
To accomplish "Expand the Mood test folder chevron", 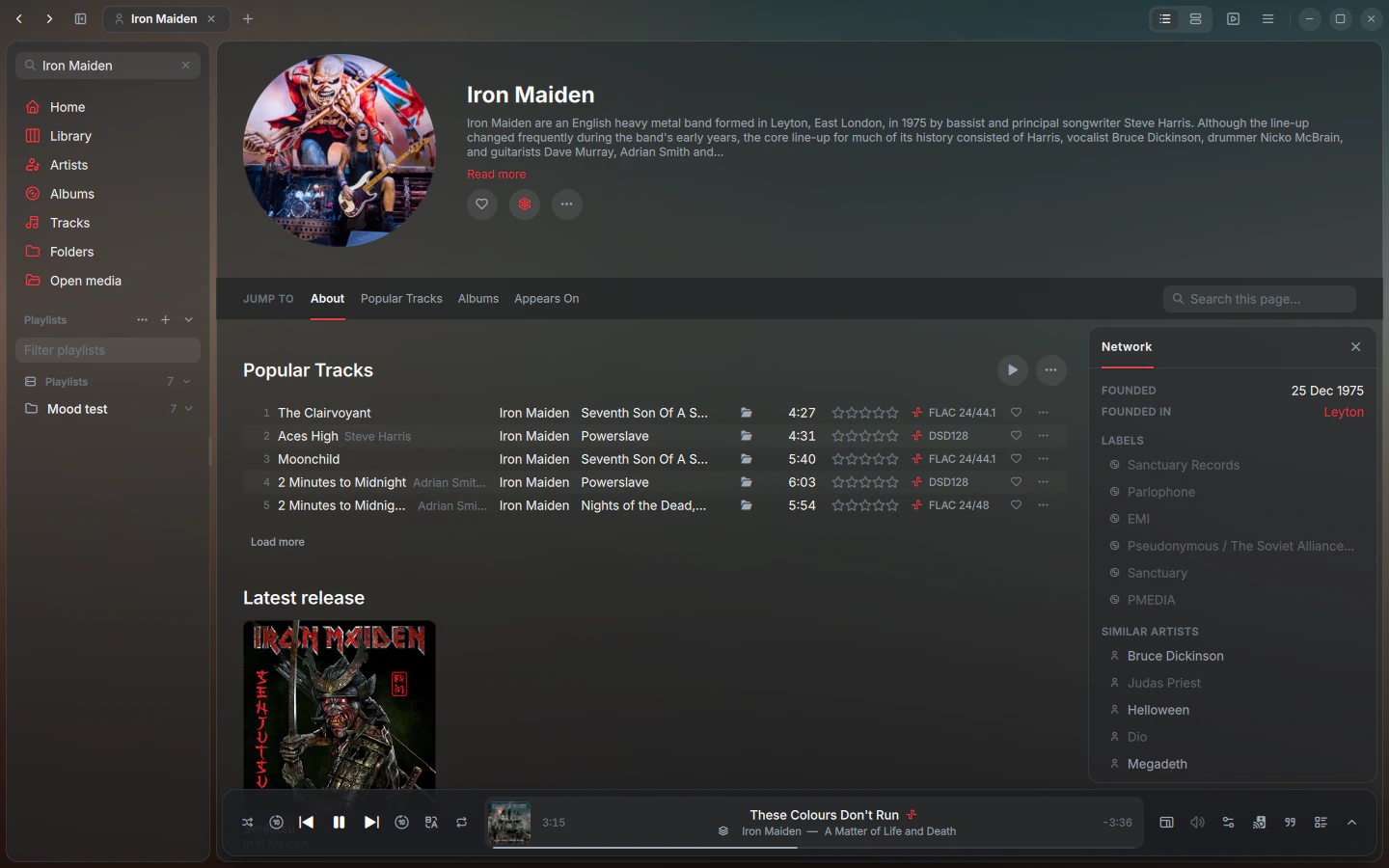I will click(x=188, y=409).
